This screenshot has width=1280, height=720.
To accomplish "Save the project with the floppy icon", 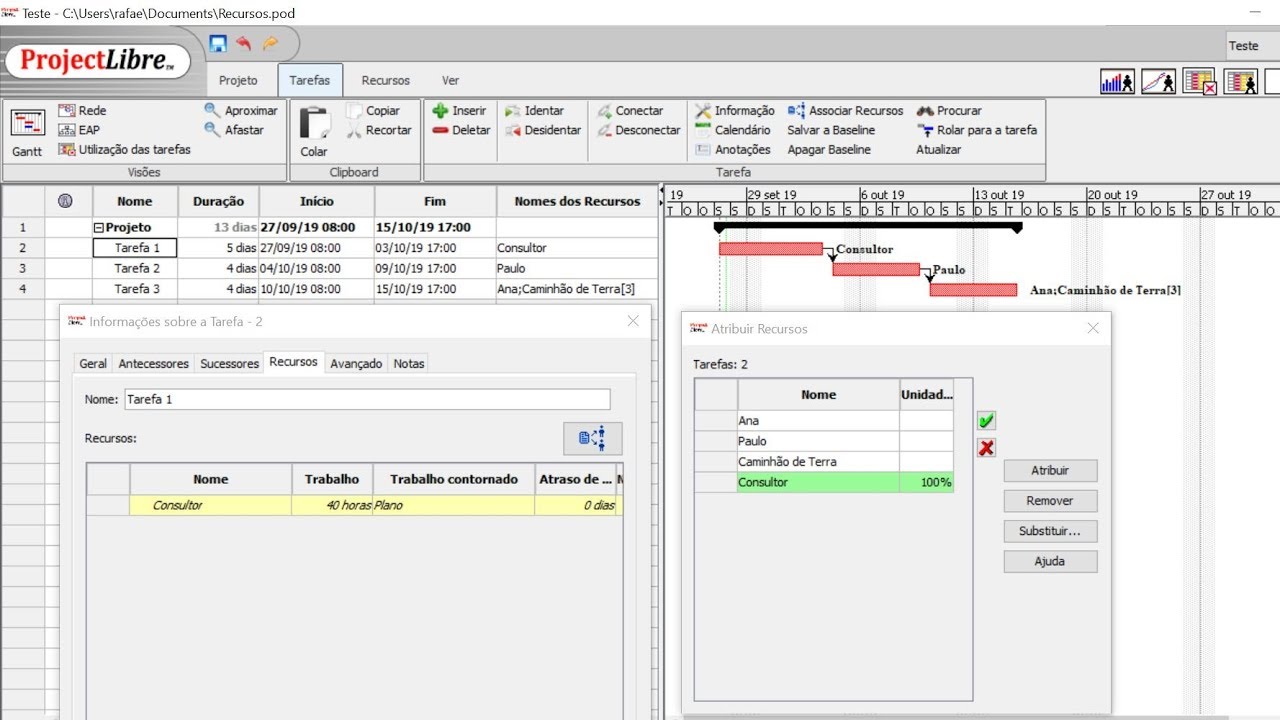I will click(218, 43).
